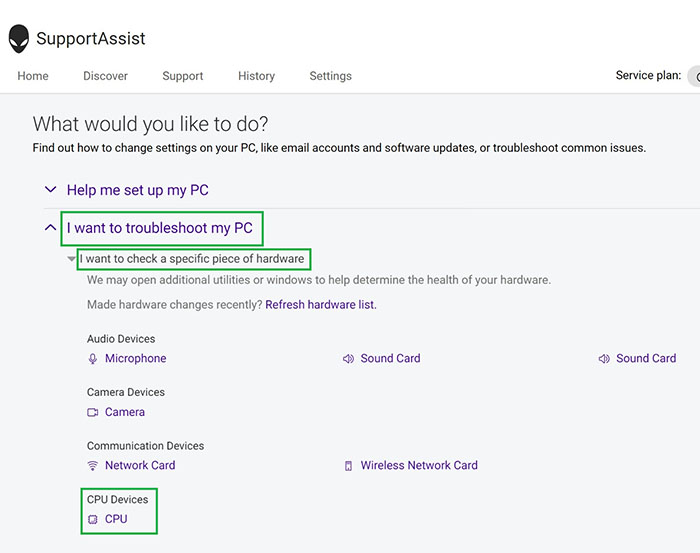The width and height of the screenshot is (700, 553).
Task: Click the Wi-Fi icon beside Network Card
Action: pos(93,466)
